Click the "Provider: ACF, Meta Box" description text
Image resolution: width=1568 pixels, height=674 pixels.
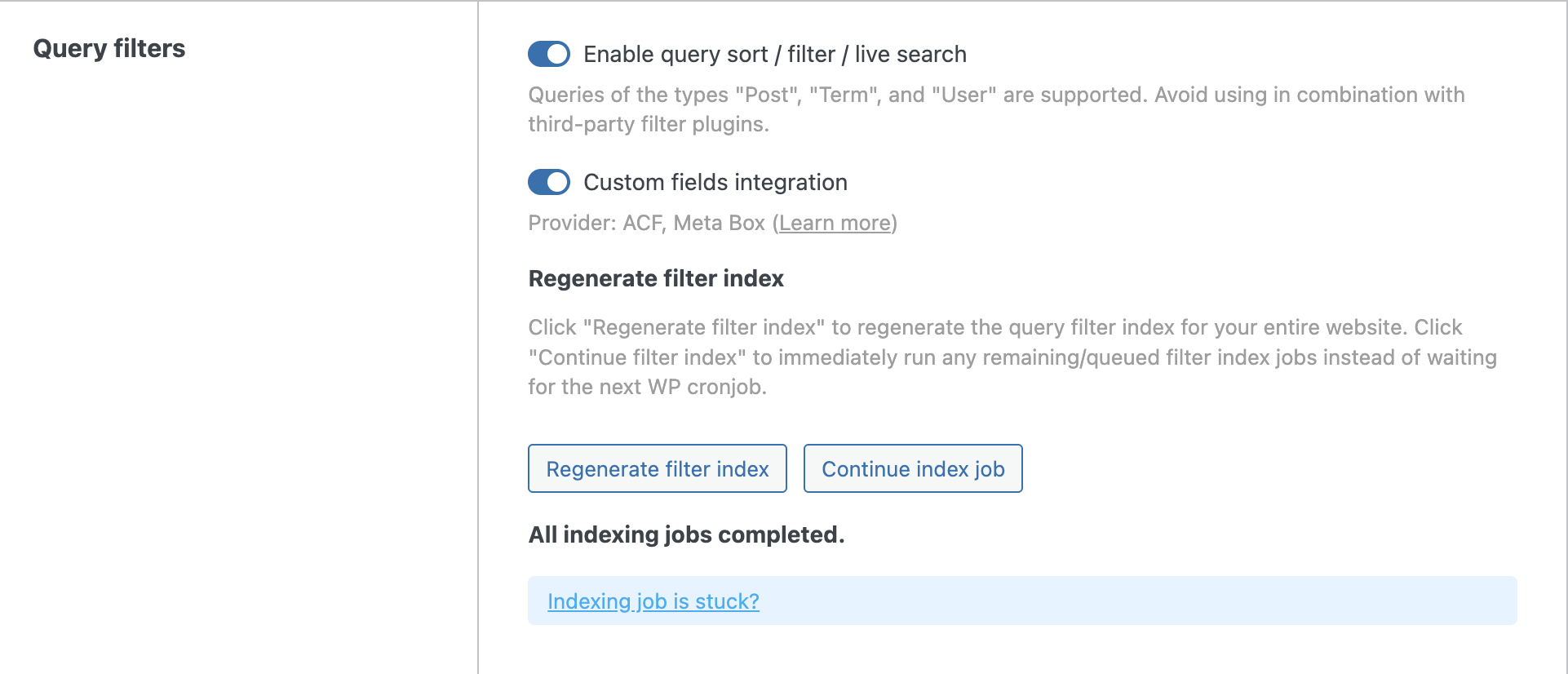coord(646,223)
